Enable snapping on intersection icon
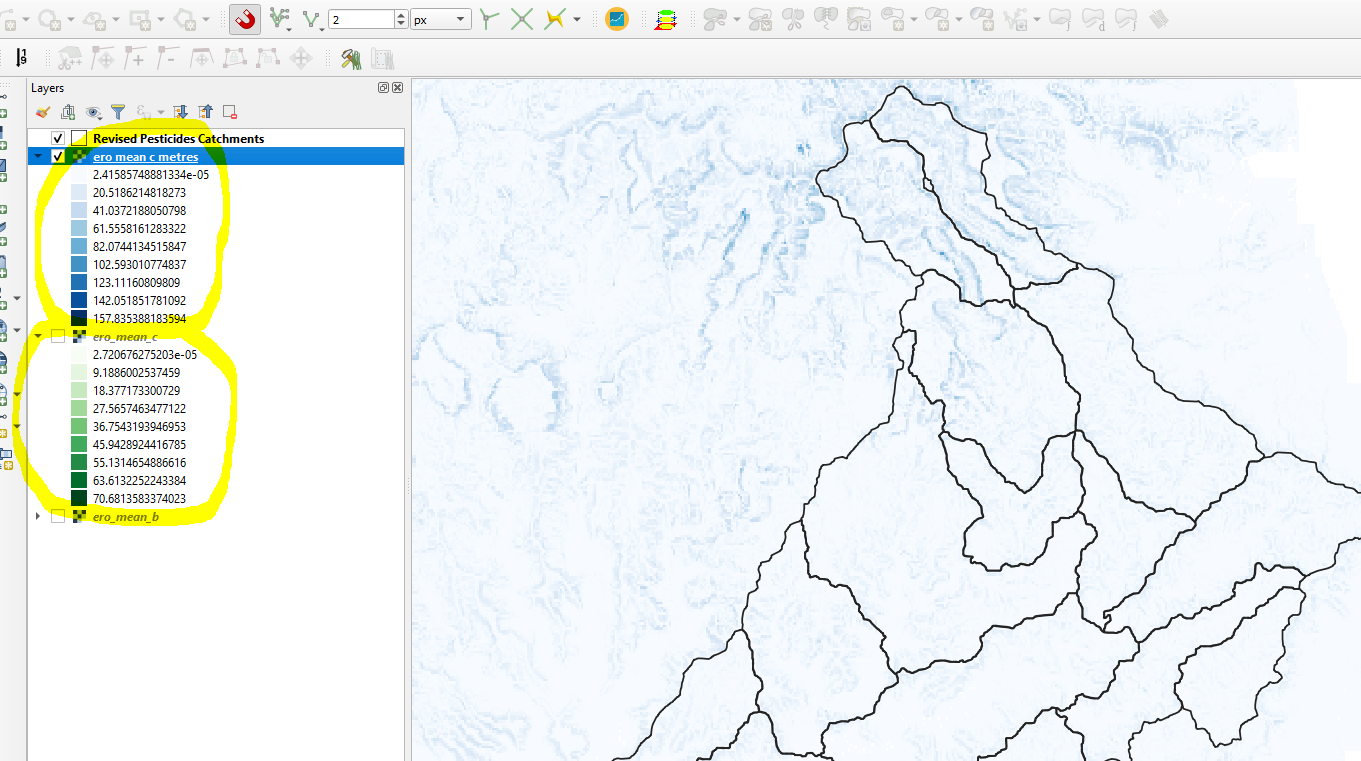 point(521,19)
